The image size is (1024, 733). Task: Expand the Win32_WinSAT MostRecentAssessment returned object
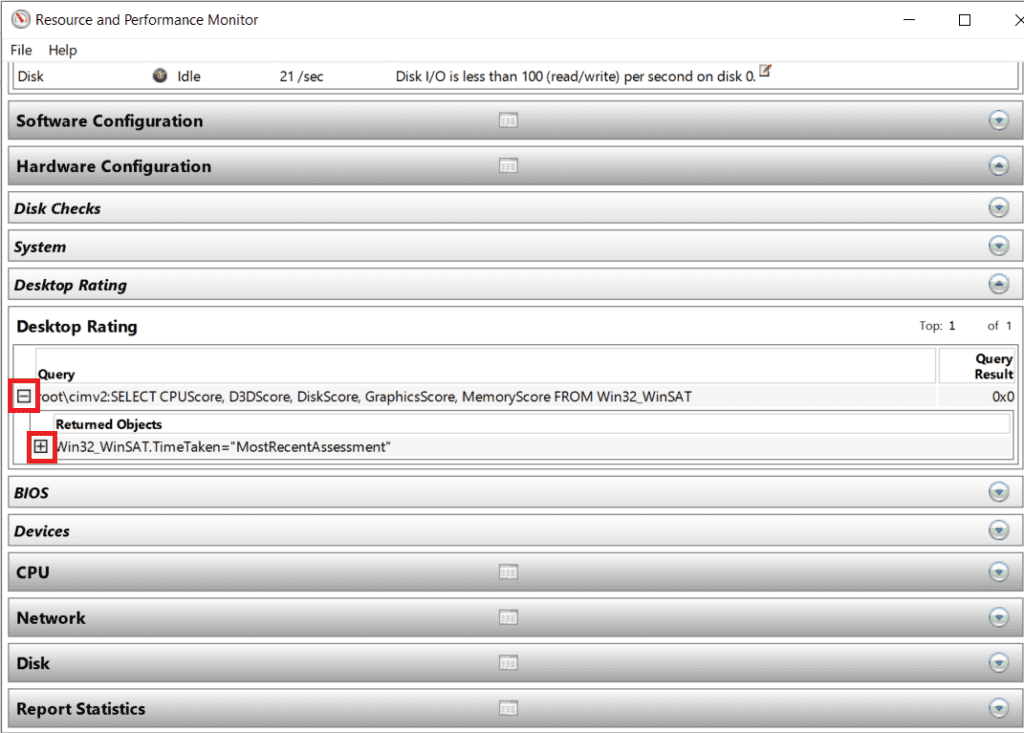pos(40,447)
